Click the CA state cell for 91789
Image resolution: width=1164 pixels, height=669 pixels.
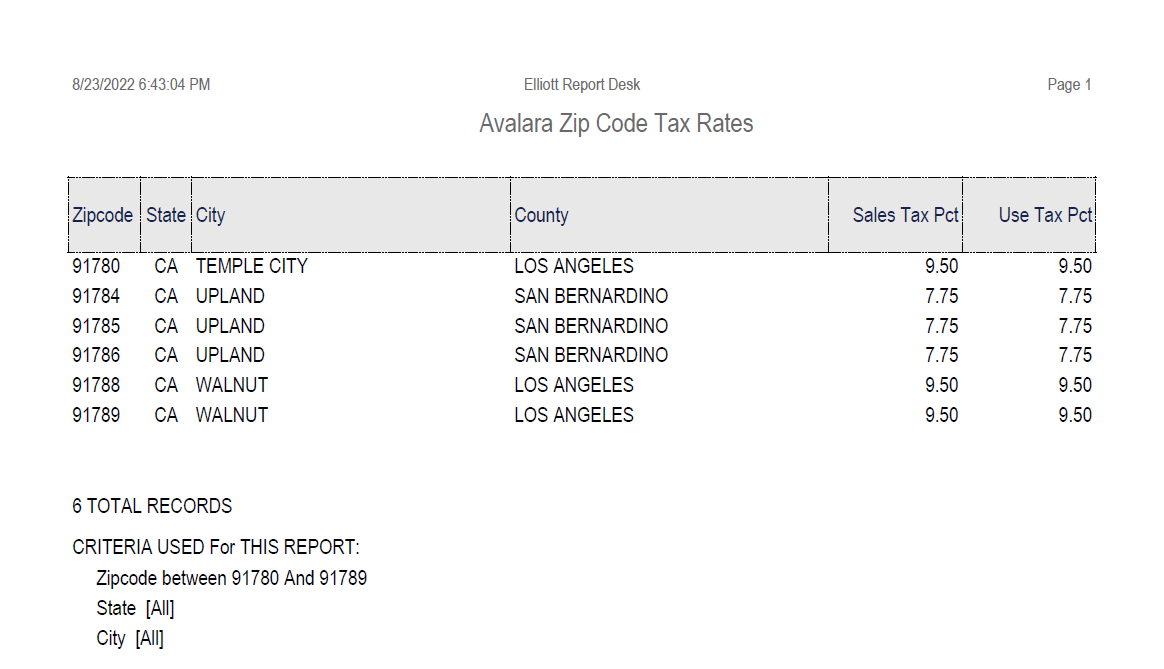click(166, 415)
